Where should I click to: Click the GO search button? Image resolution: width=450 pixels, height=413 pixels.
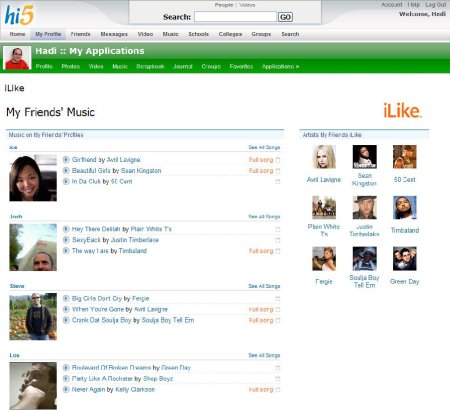click(x=285, y=17)
